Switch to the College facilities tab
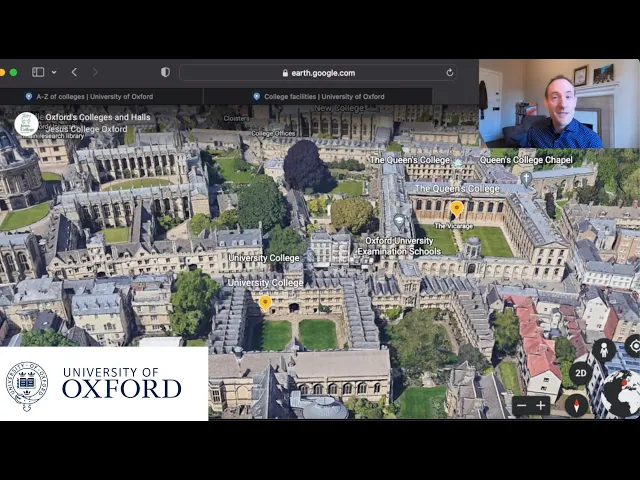640x480 pixels. pyautogui.click(x=318, y=97)
